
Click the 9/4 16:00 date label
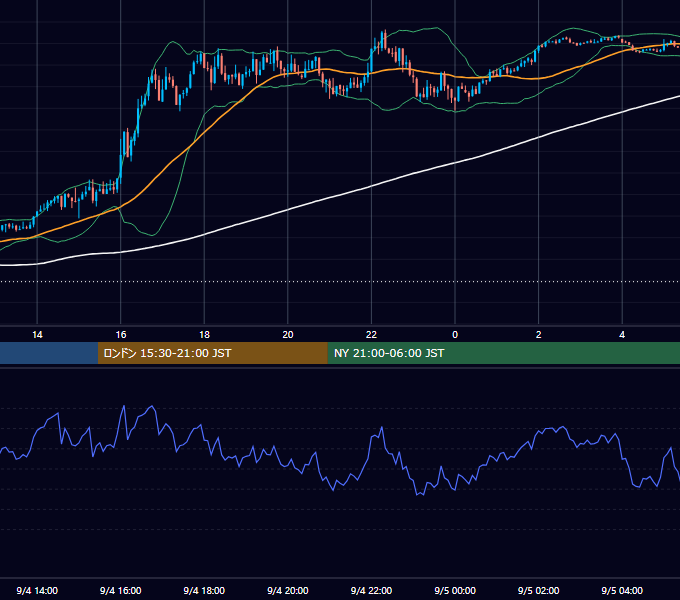[x=121, y=590]
